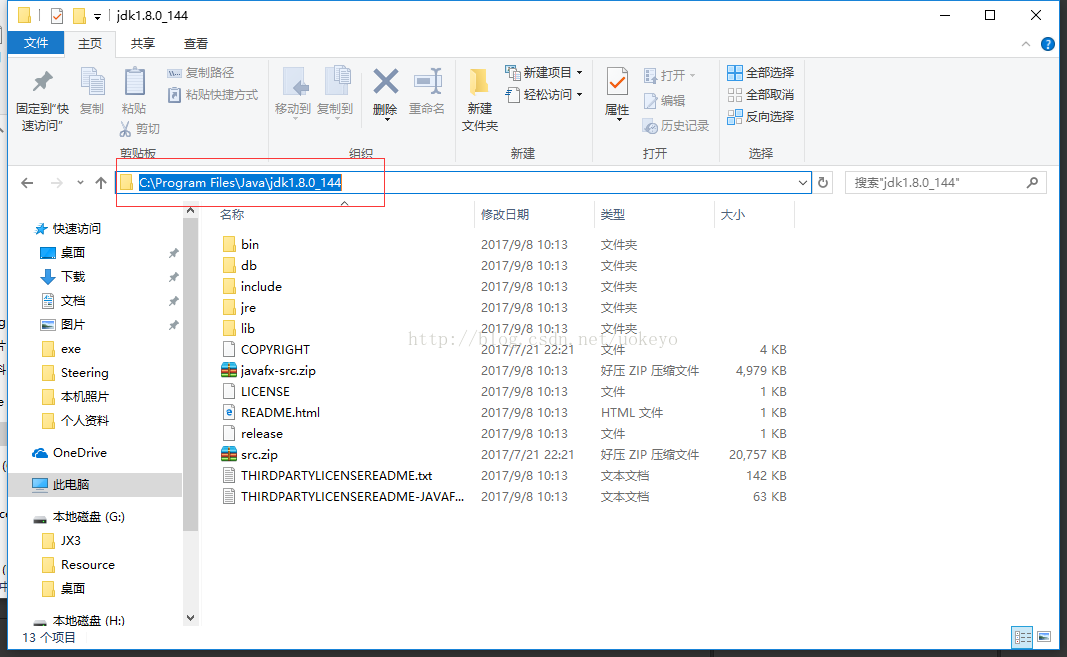Select OneDrive in the navigation pane
The image size is (1067, 657).
pos(69,453)
